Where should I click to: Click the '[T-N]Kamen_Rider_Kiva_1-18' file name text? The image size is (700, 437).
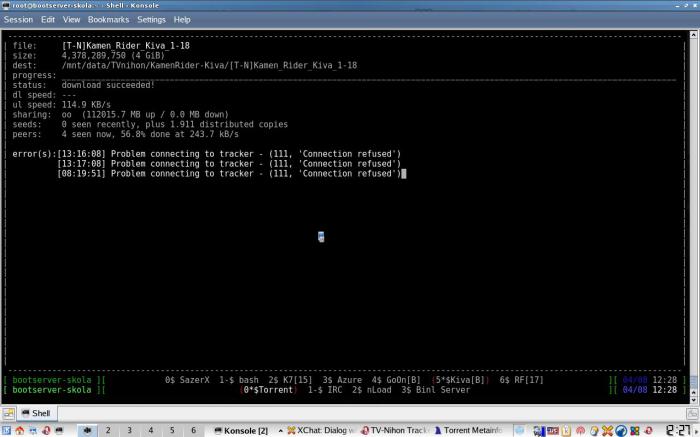click(126, 46)
